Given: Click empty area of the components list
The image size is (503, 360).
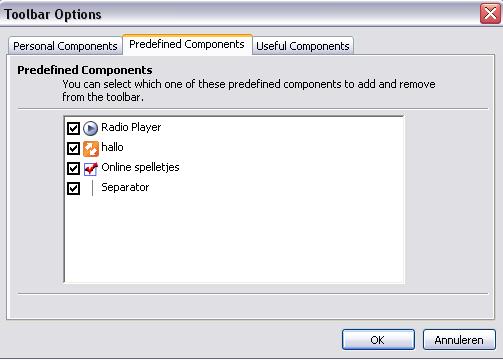Looking at the screenshot, I should click(233, 240).
